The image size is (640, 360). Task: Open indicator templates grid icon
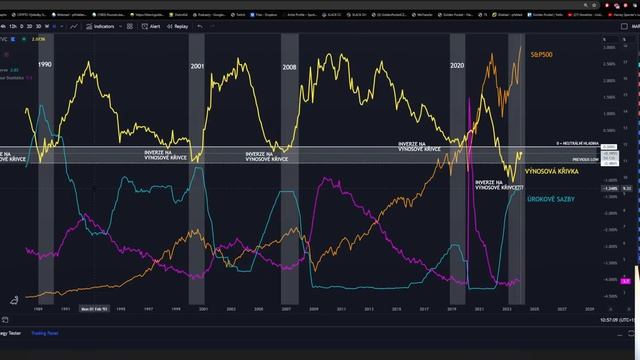130,26
